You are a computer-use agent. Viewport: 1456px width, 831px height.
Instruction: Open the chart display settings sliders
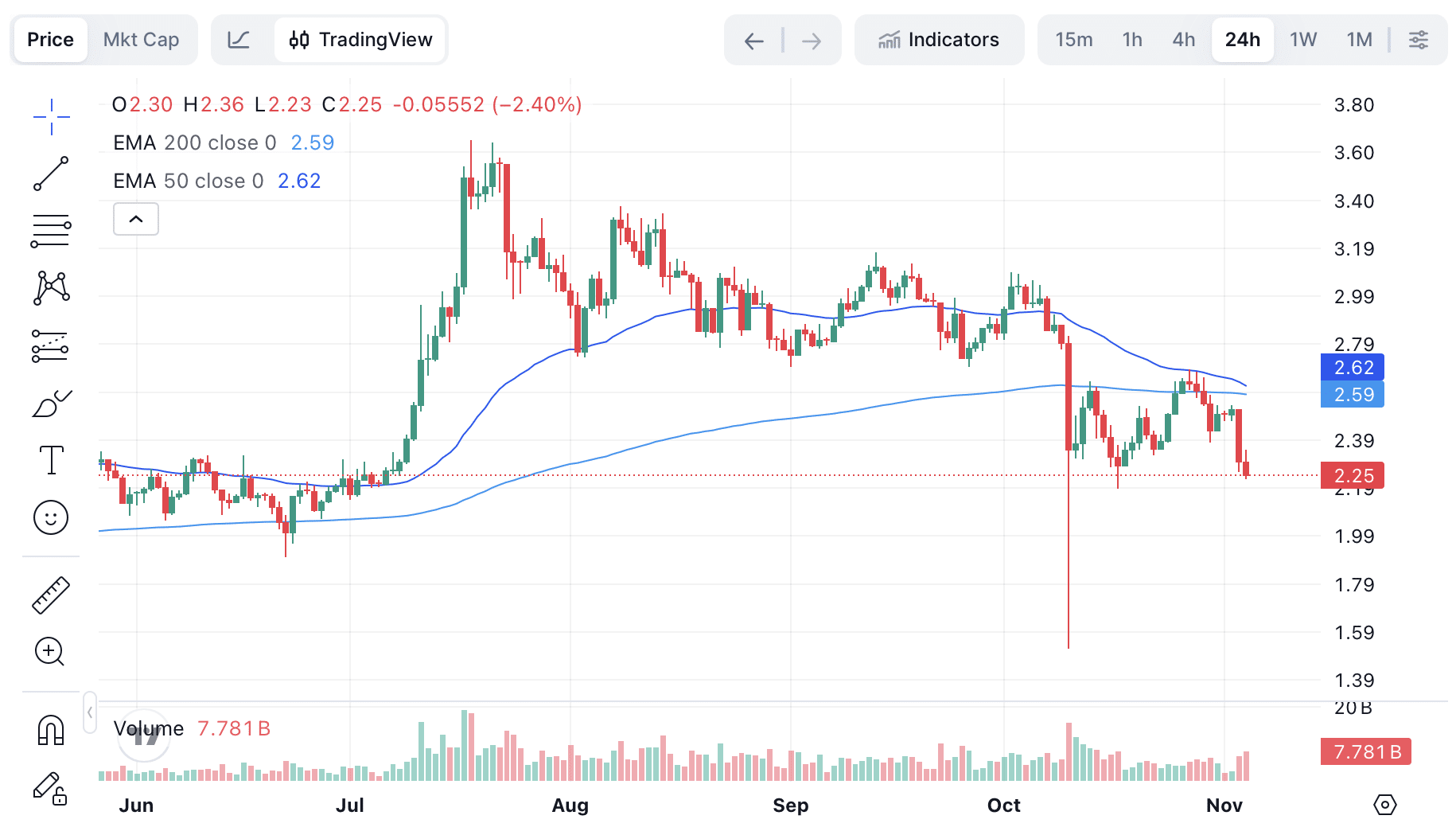pos(1419,39)
